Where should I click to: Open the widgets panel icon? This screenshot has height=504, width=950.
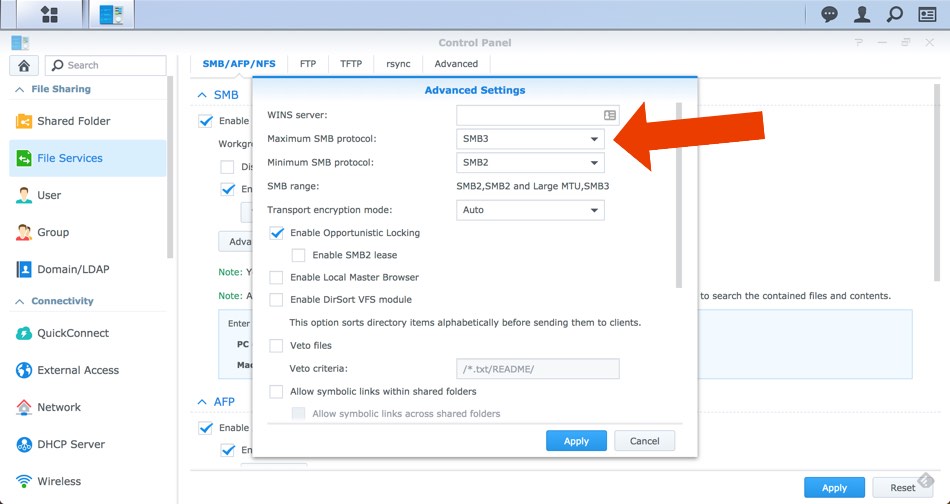coord(927,15)
